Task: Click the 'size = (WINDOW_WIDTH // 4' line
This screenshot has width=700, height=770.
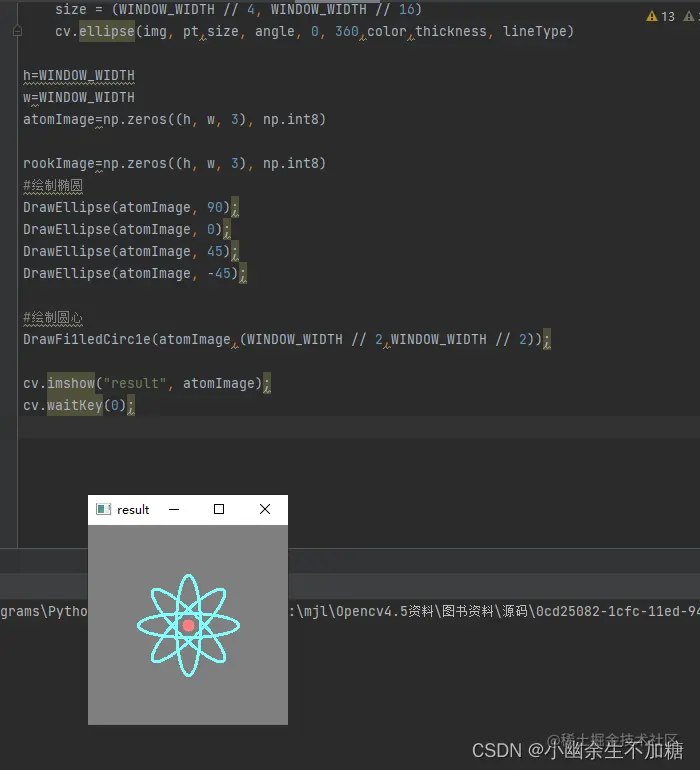Action: point(238,9)
